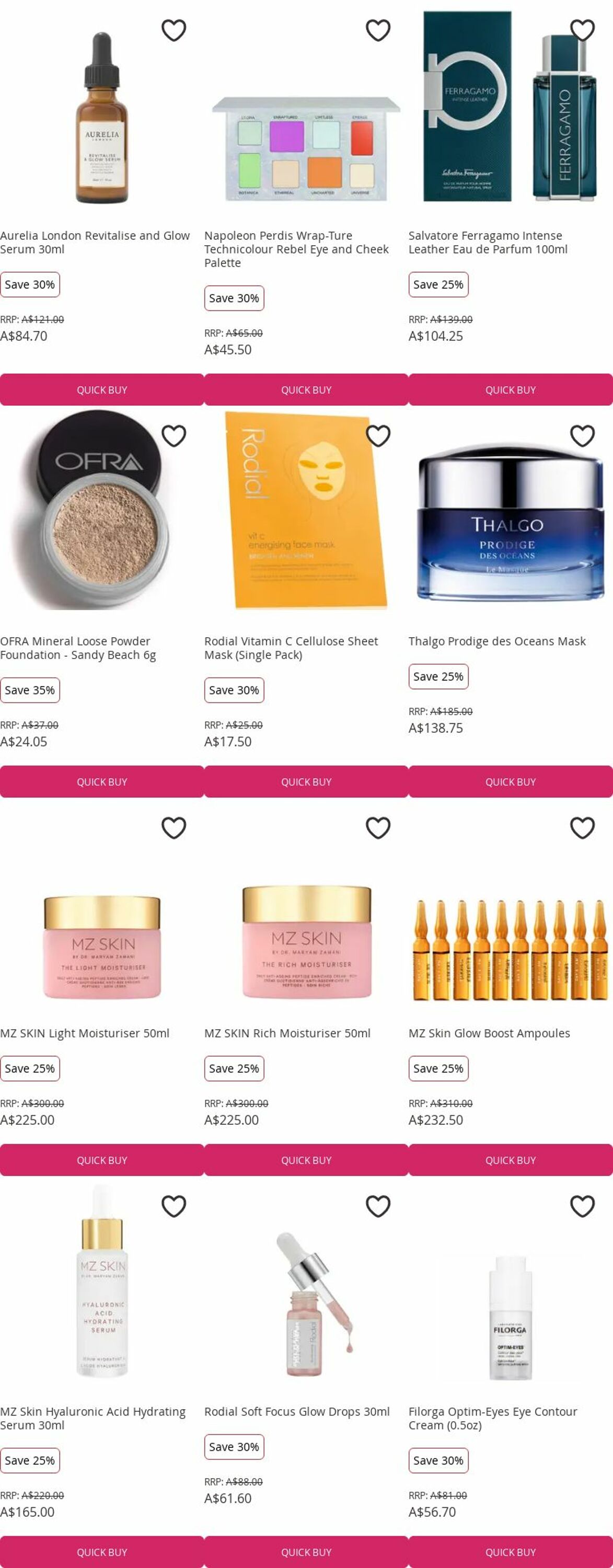Heart the MZ Skin Glow Boost Ampoules
This screenshot has width=613, height=1568.
(x=583, y=828)
